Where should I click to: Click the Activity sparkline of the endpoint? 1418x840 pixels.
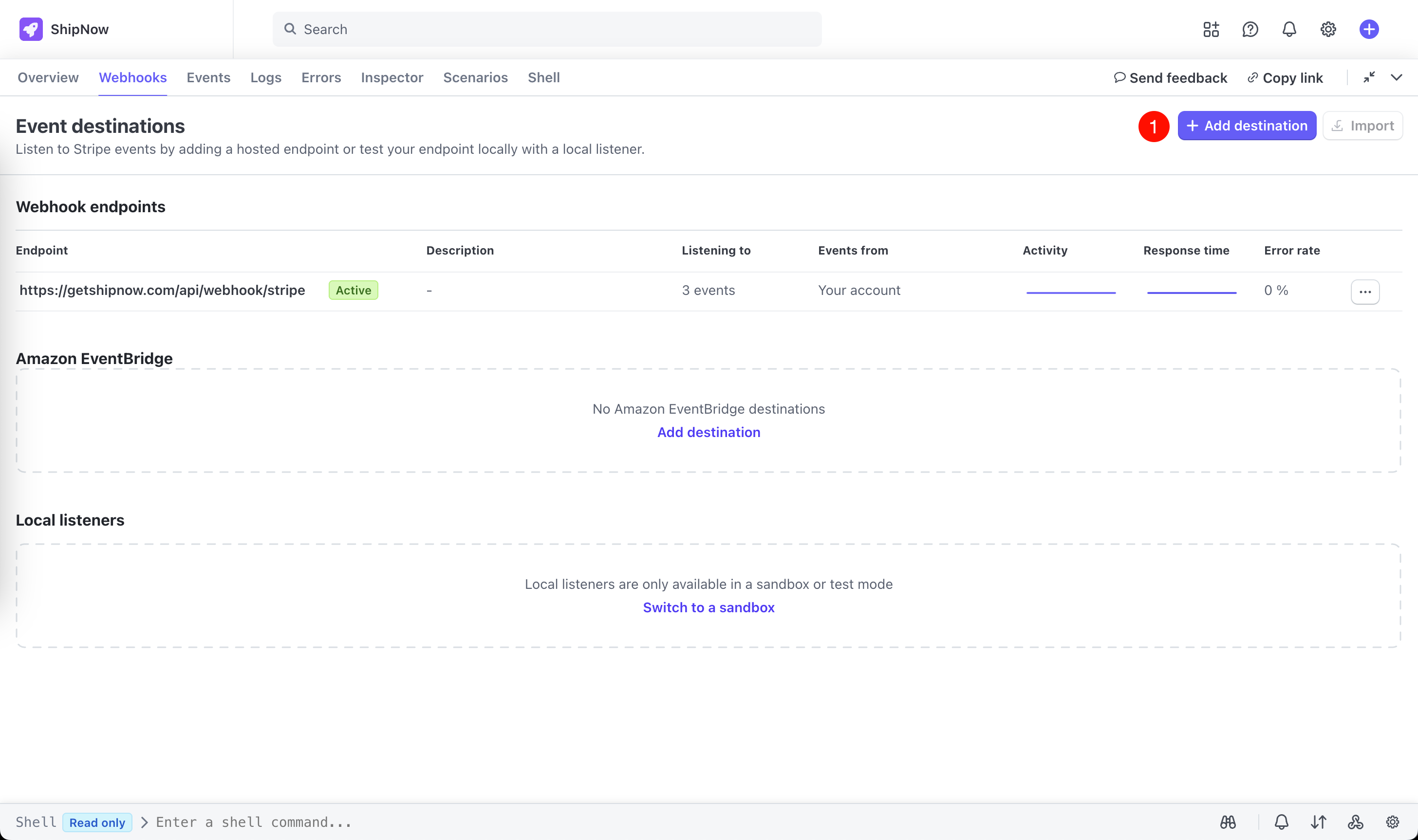[x=1070, y=292]
